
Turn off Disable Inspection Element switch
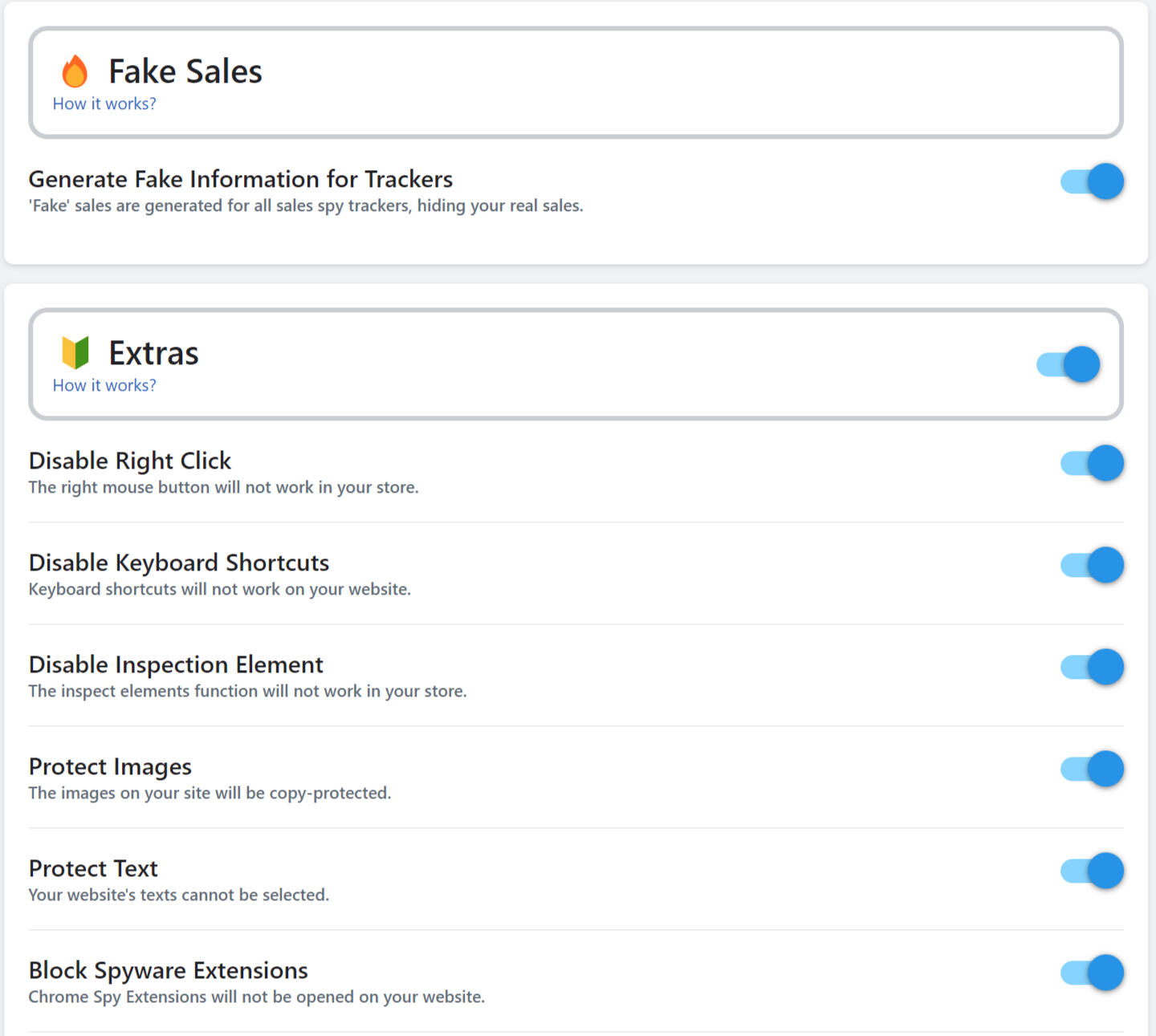click(1092, 667)
